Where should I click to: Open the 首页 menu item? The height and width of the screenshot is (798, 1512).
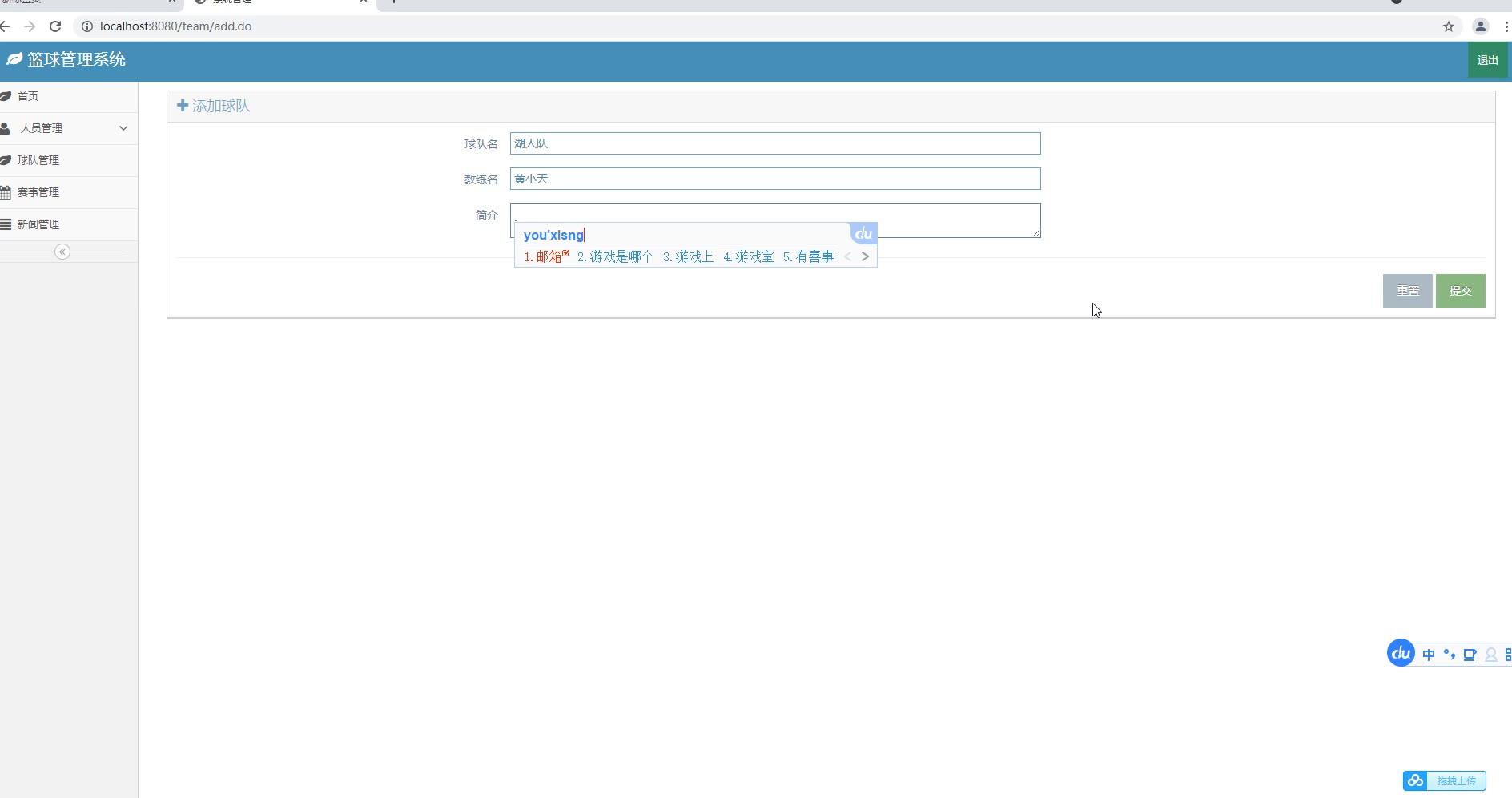click(69, 96)
